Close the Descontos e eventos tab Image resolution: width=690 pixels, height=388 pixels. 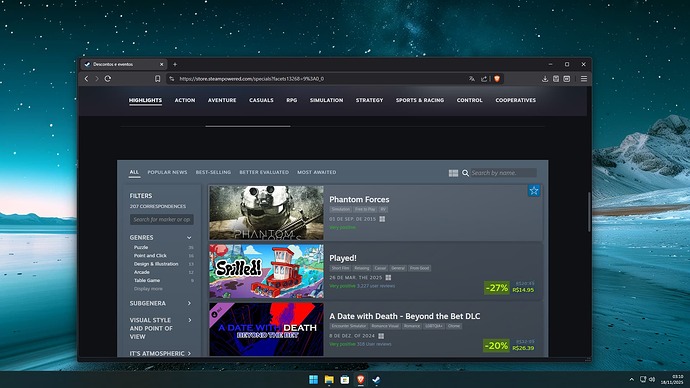coord(161,64)
